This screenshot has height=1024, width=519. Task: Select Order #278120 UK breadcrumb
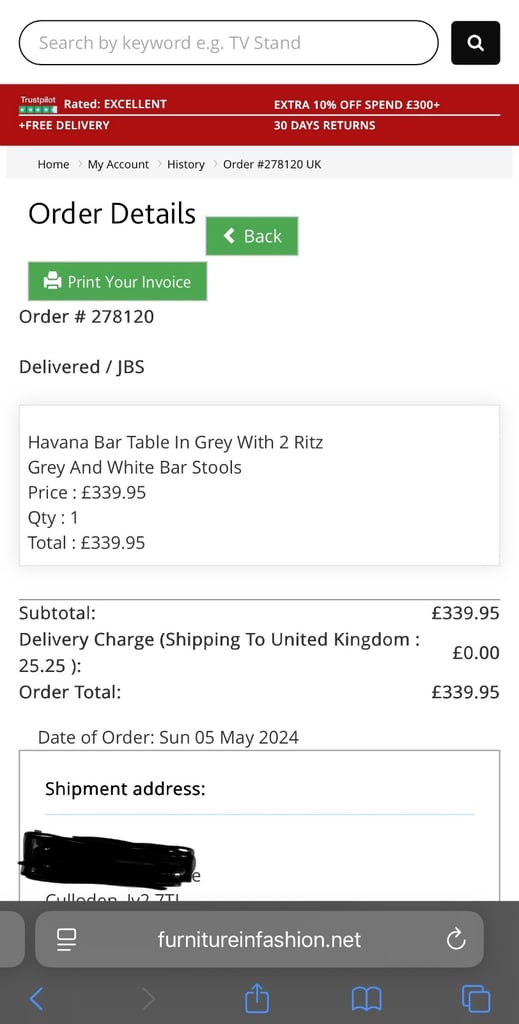click(x=272, y=165)
